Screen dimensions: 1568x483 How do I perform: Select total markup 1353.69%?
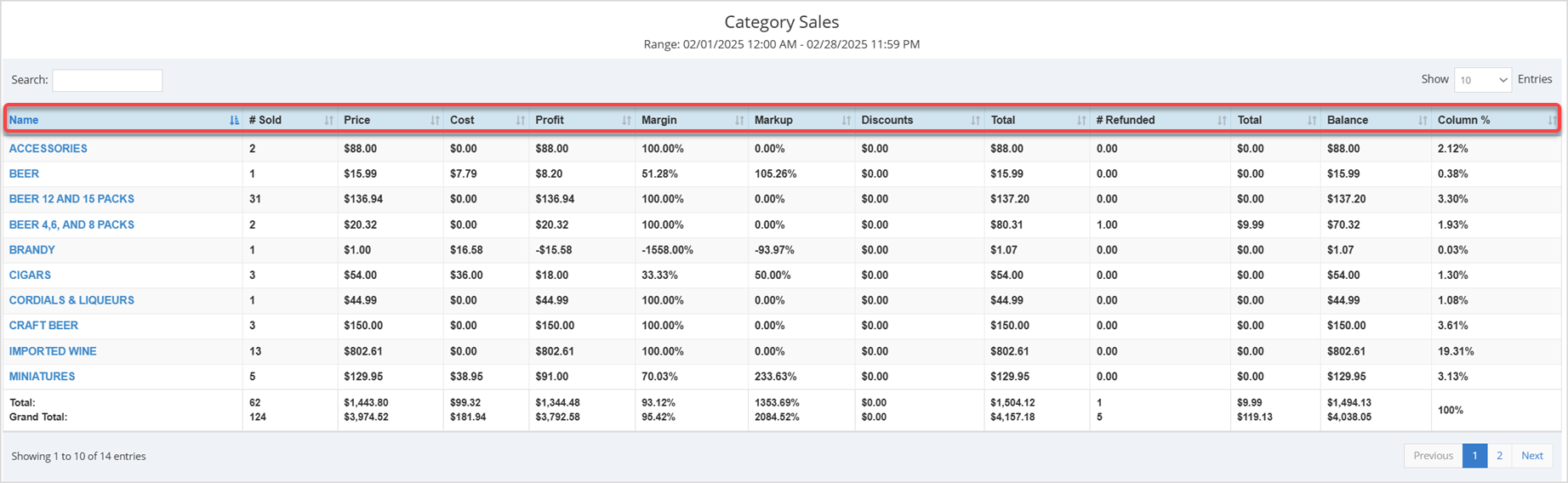click(x=777, y=402)
